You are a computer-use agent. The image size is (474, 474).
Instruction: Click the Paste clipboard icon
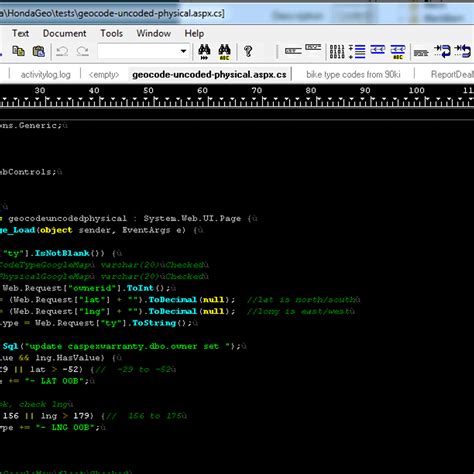tap(39, 51)
